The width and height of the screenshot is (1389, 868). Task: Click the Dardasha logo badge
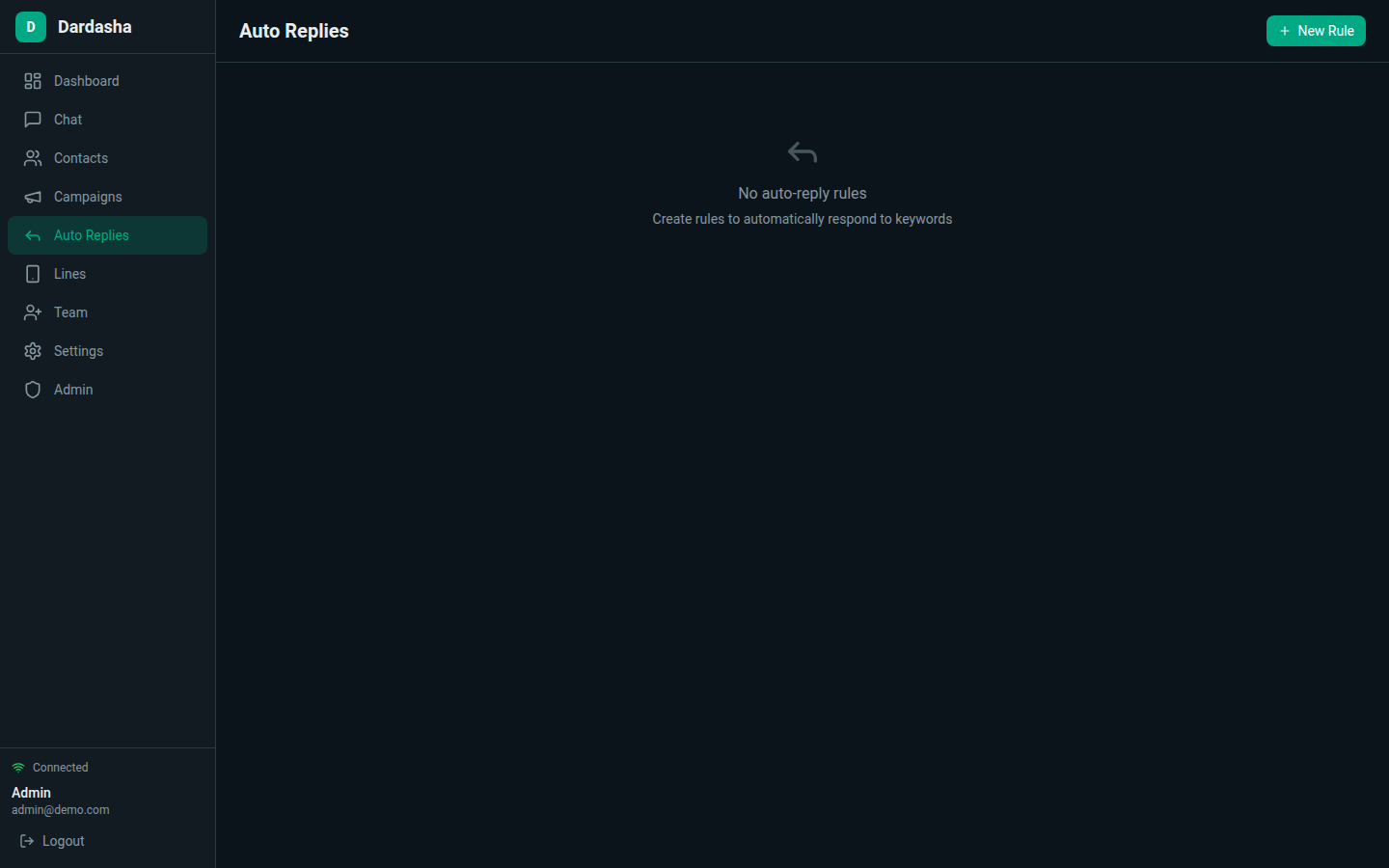pos(31,27)
